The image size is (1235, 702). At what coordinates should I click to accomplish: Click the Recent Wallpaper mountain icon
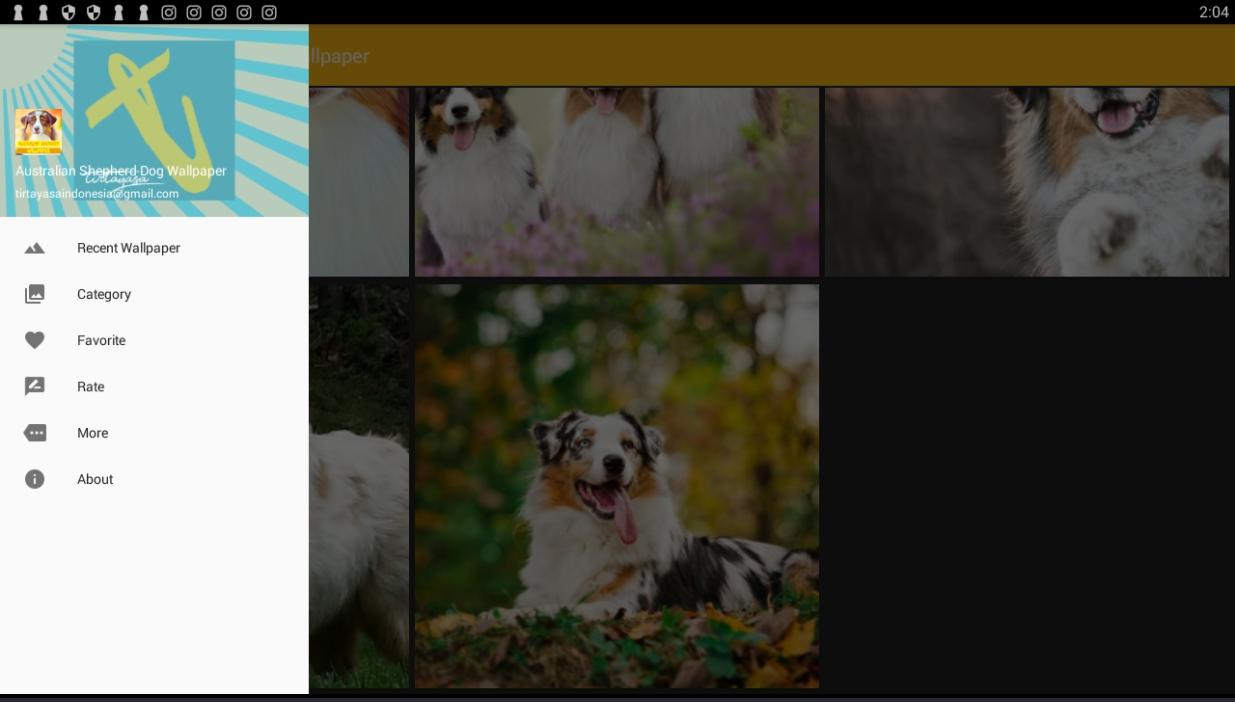34,248
